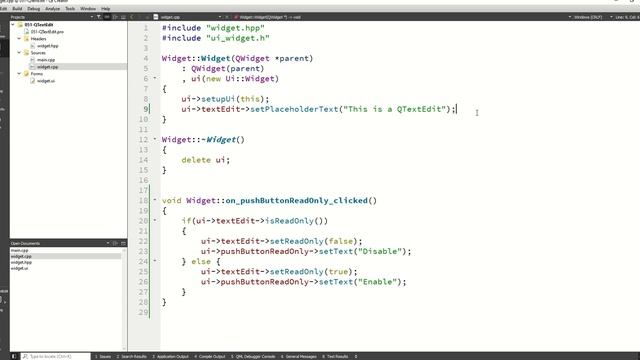Screen dimensions: 640x360
Task: Open the Analyze menu
Action: coord(52,9)
